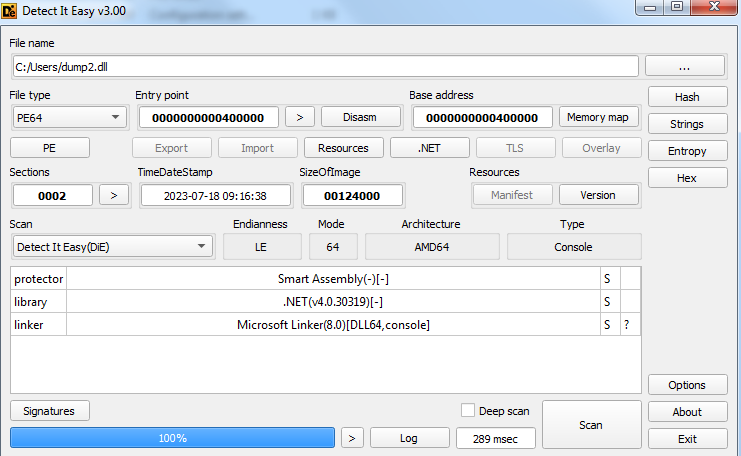The height and width of the screenshot is (456, 741).
Task: Click the S cell in linker row
Action: point(610,325)
